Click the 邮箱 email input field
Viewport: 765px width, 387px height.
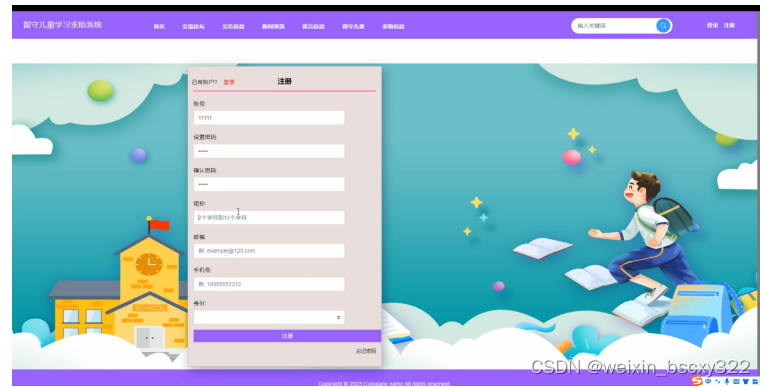click(x=269, y=251)
